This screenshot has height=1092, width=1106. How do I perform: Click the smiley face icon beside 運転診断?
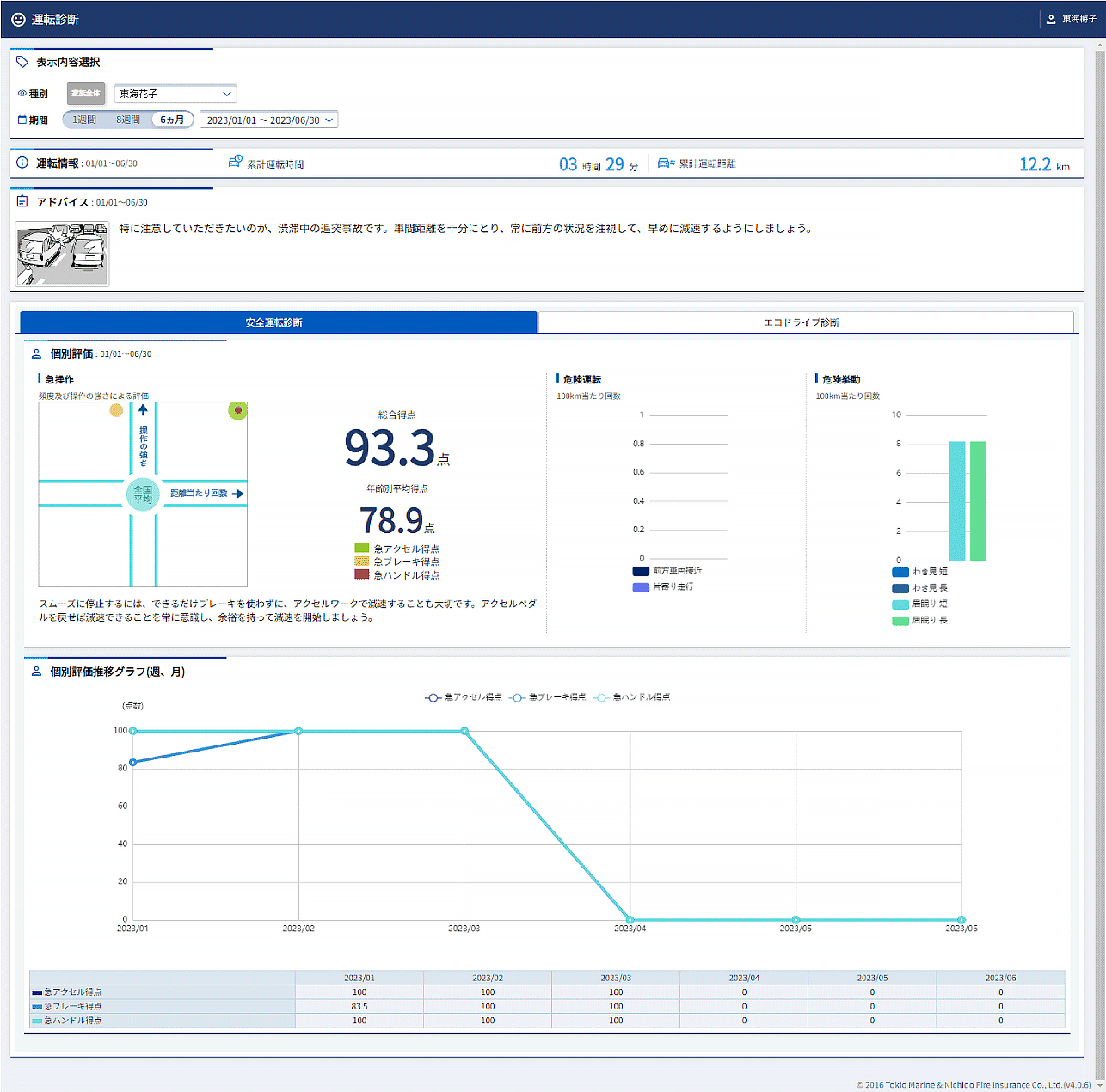pos(18,19)
